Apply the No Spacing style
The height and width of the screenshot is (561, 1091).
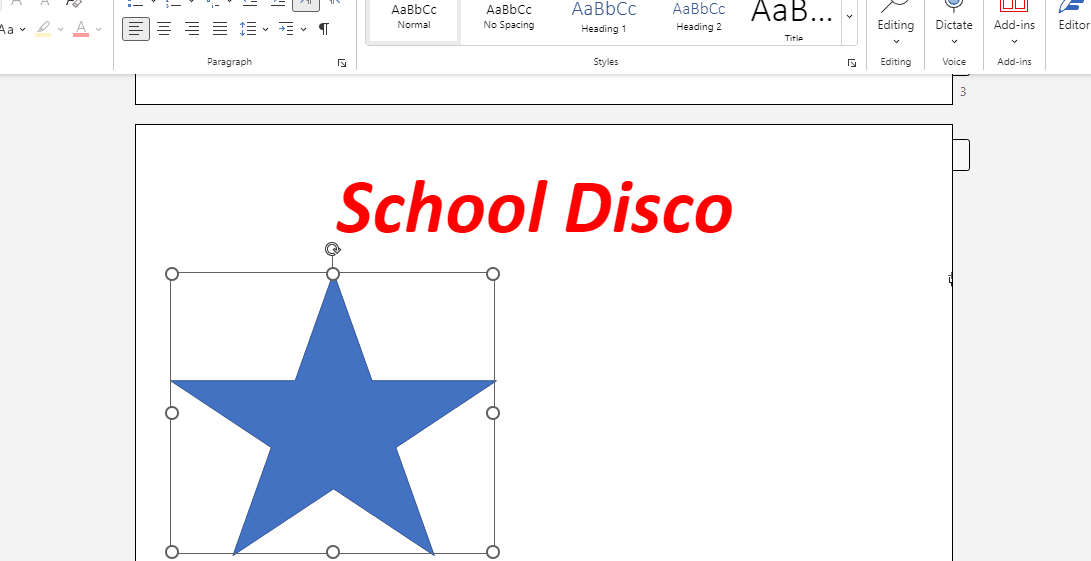point(509,17)
